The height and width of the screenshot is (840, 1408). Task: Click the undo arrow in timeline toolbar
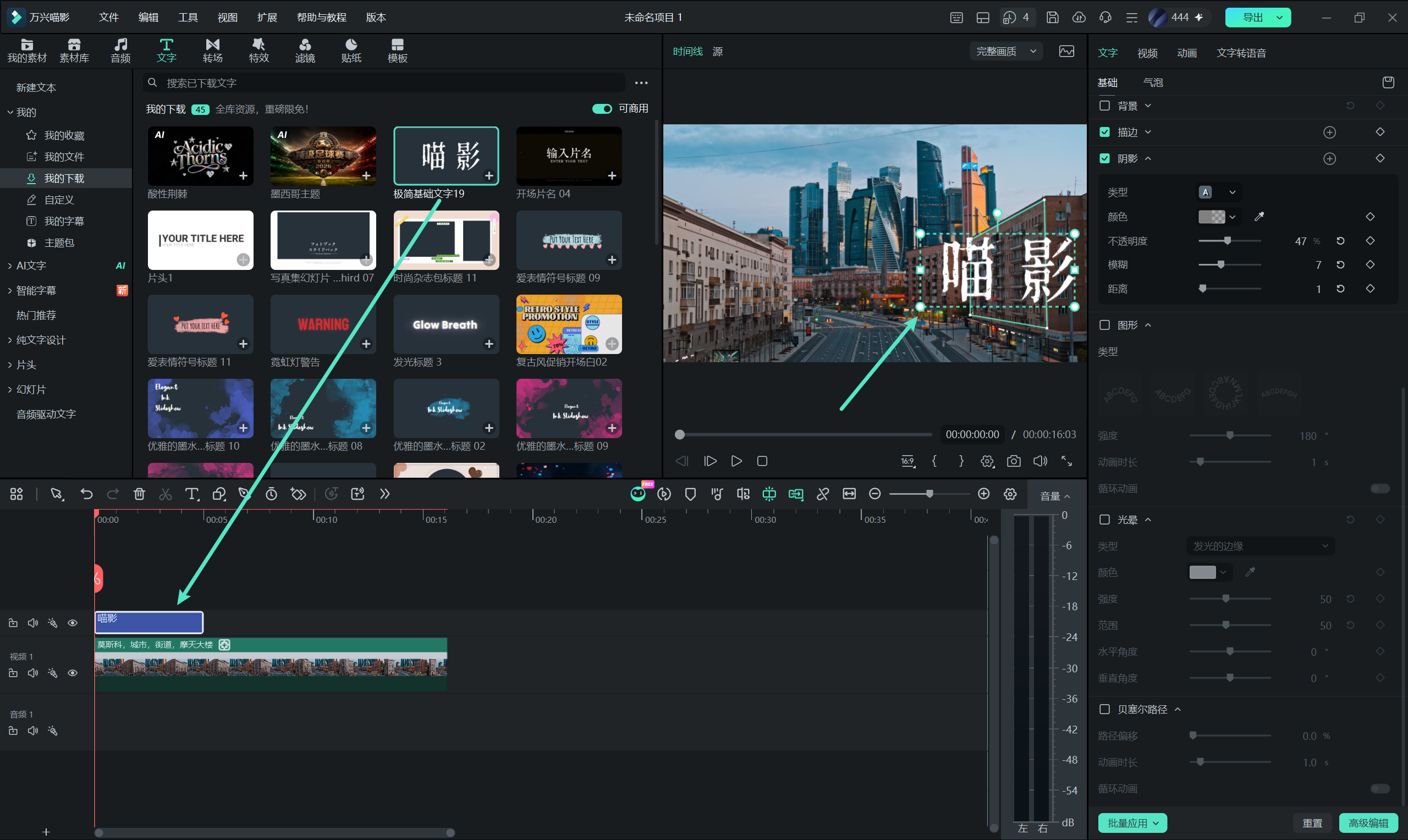(86, 494)
